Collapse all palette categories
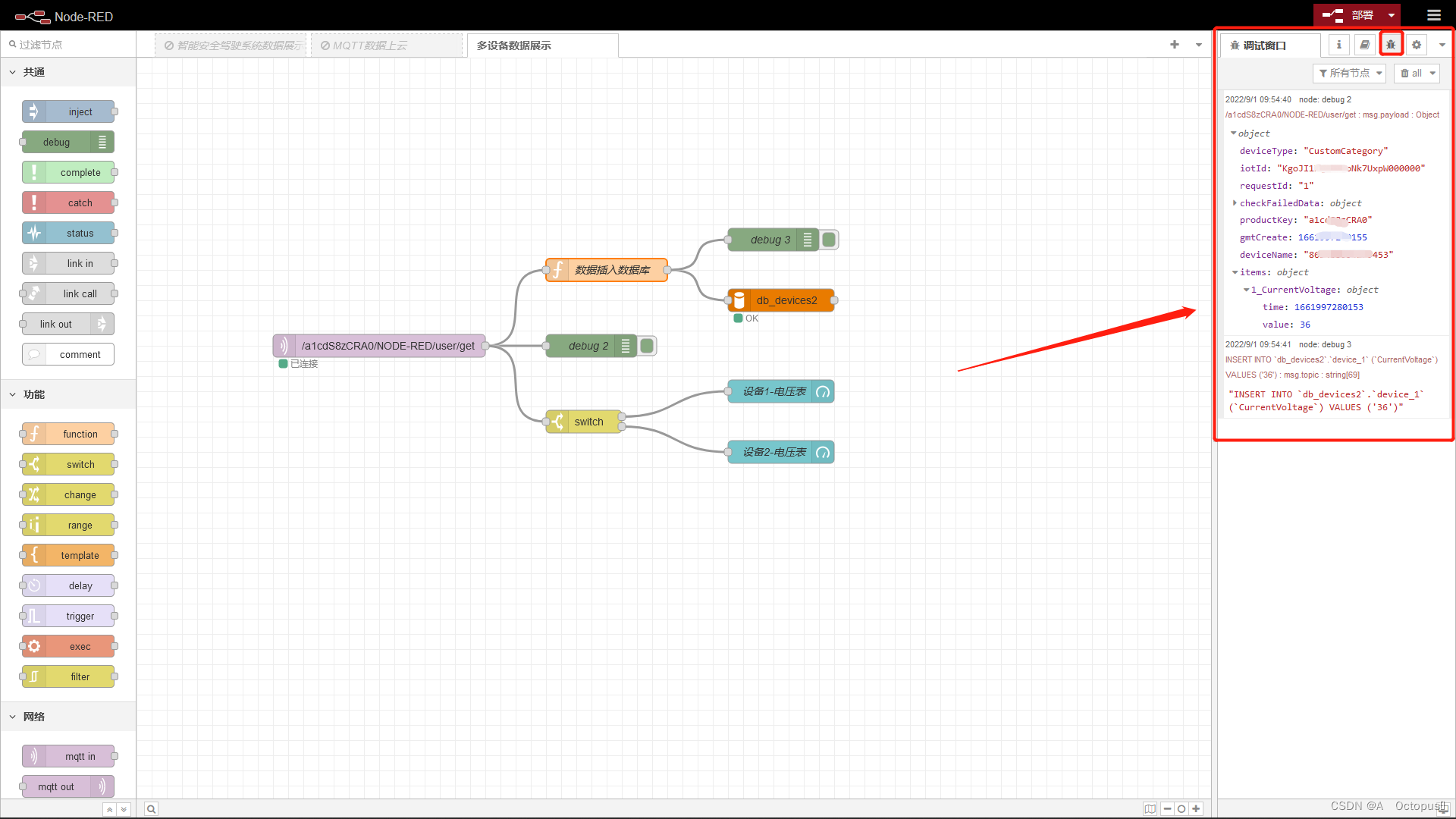1456x819 pixels. coord(110,810)
